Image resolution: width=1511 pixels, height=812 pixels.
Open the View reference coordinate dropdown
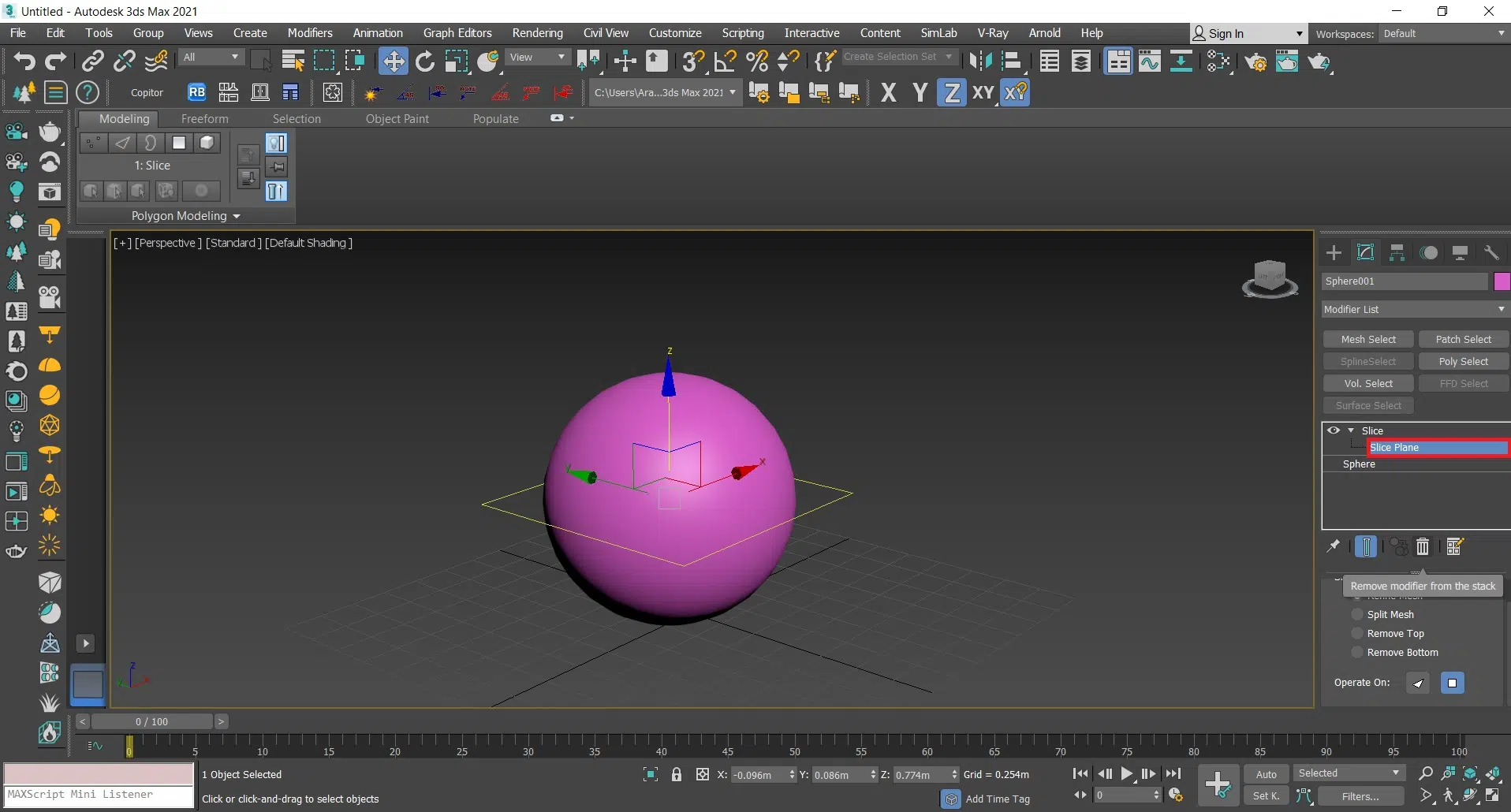tap(537, 58)
